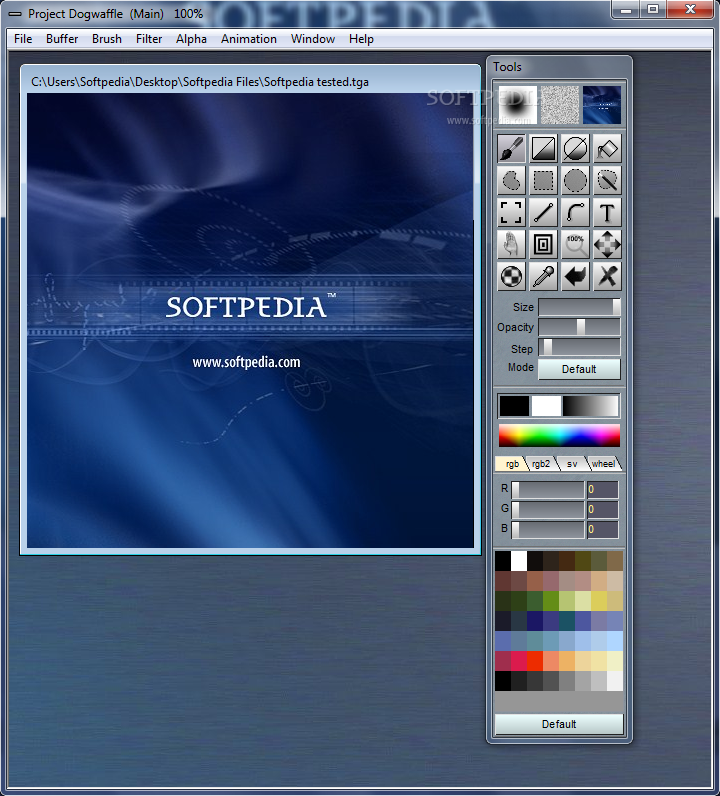Pick the bright red-orange palette swatch

535,661
